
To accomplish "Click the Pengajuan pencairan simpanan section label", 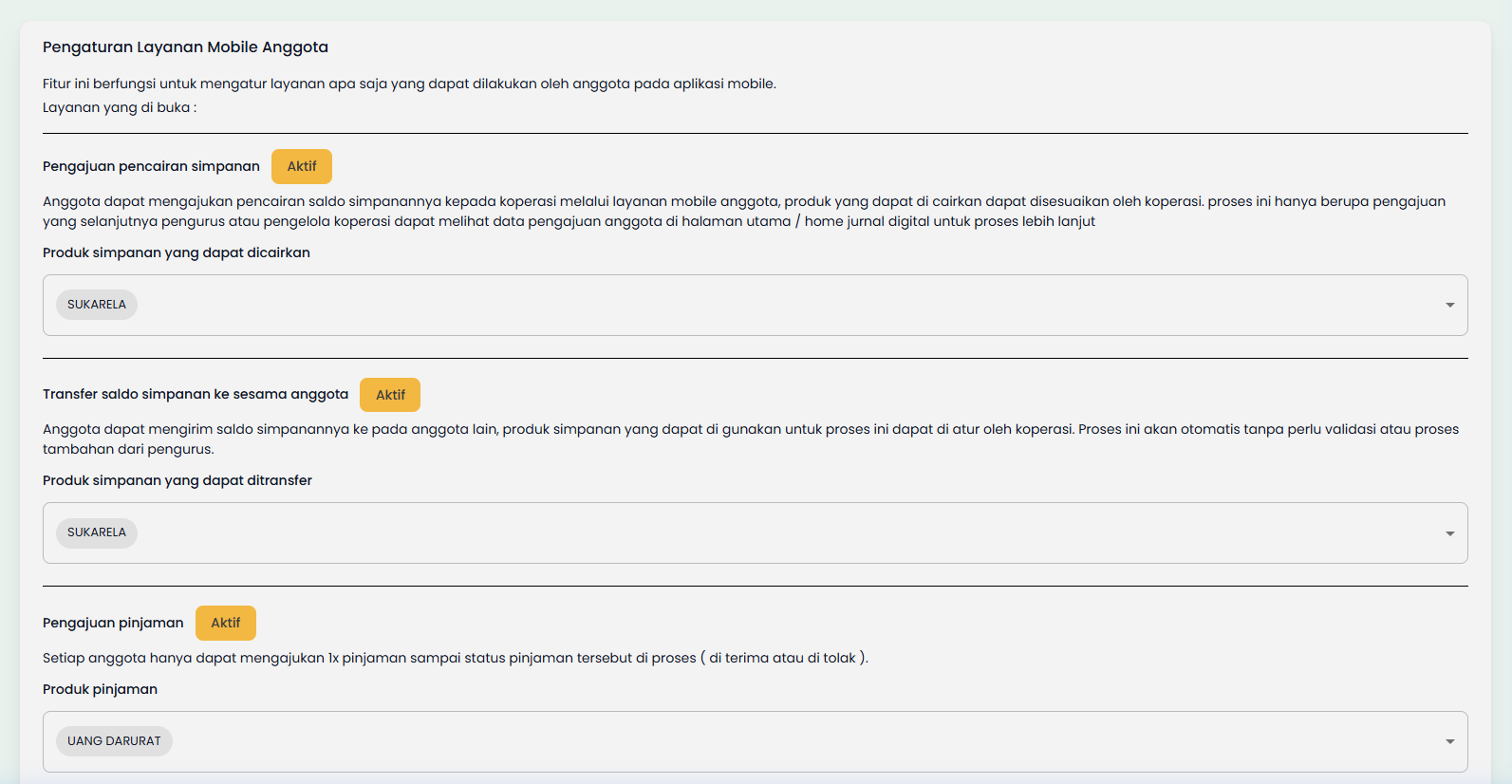I will tap(151, 166).
